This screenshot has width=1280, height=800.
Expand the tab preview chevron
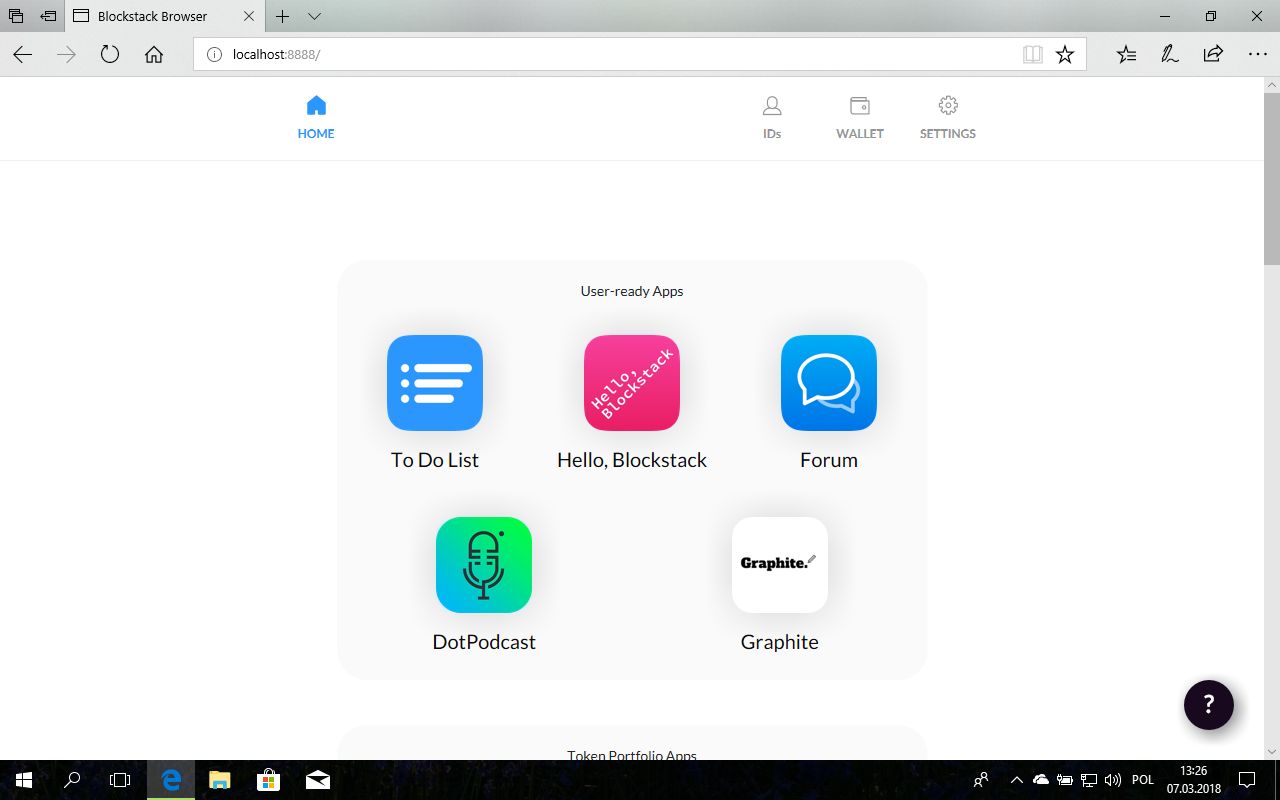[314, 16]
